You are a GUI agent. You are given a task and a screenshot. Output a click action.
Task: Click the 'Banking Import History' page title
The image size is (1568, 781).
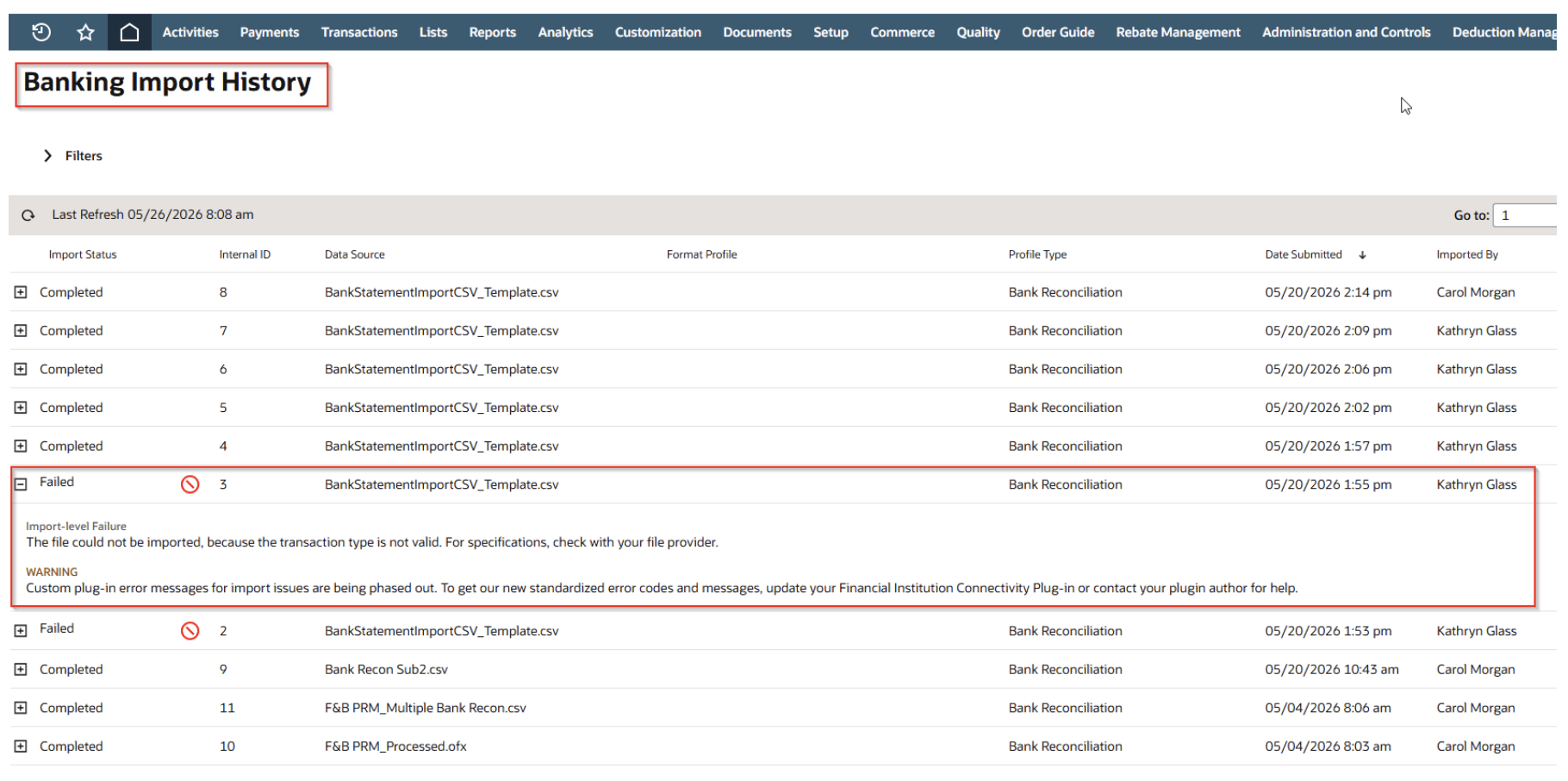(x=167, y=83)
